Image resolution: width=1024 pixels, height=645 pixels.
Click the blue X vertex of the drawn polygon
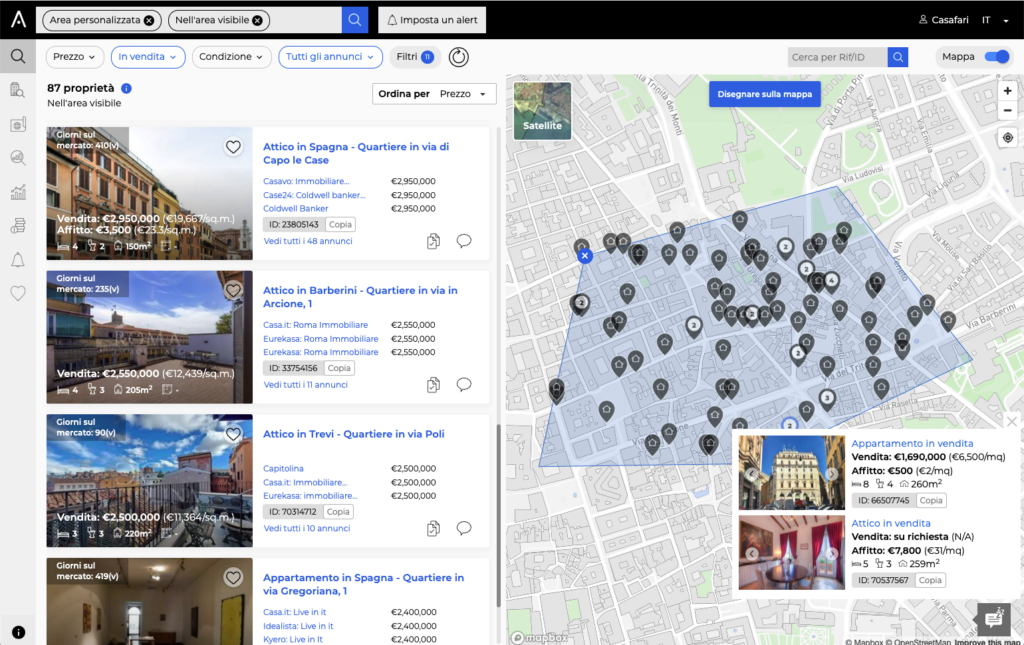pos(585,256)
